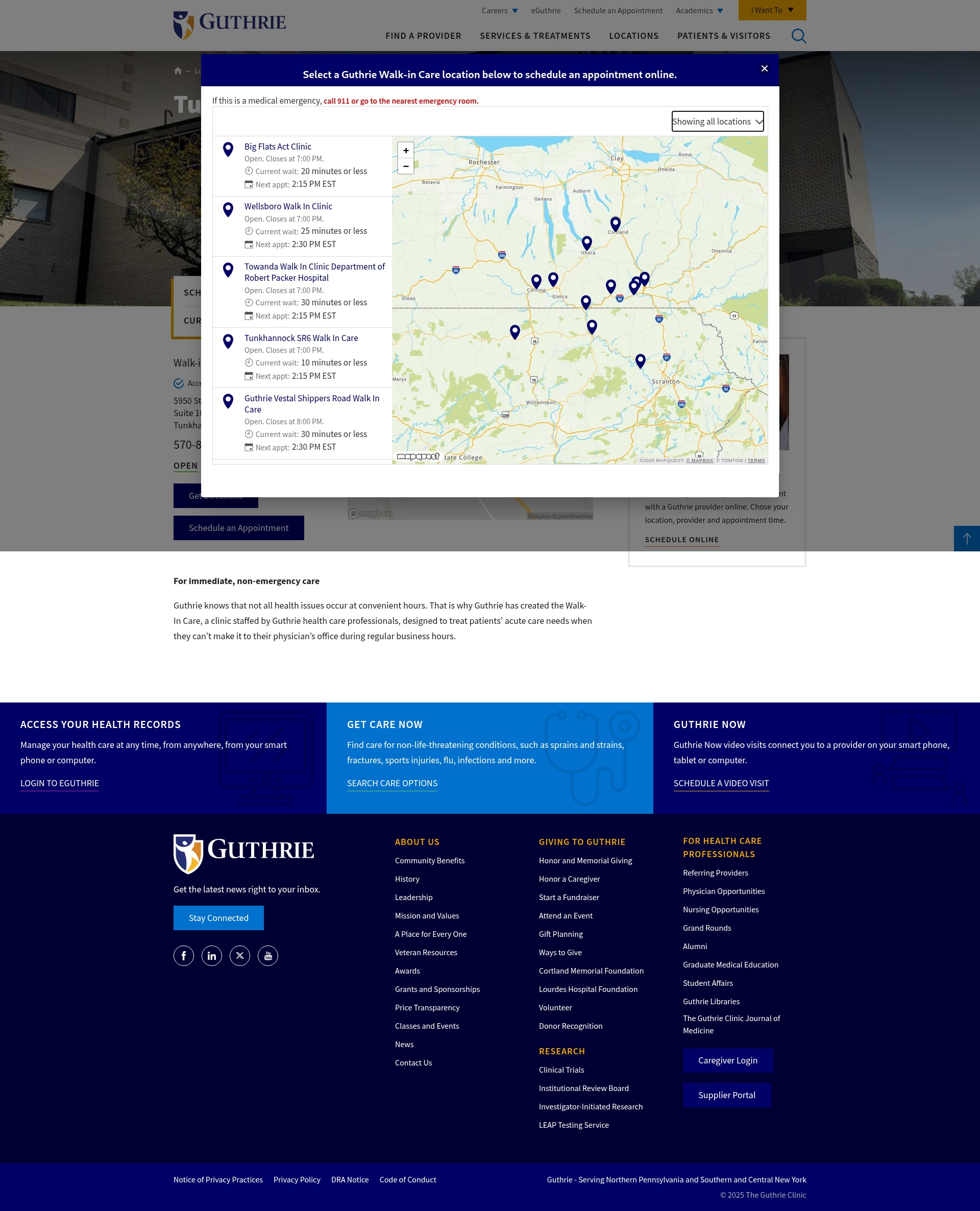Click the home breadcrumb icon

point(178,70)
